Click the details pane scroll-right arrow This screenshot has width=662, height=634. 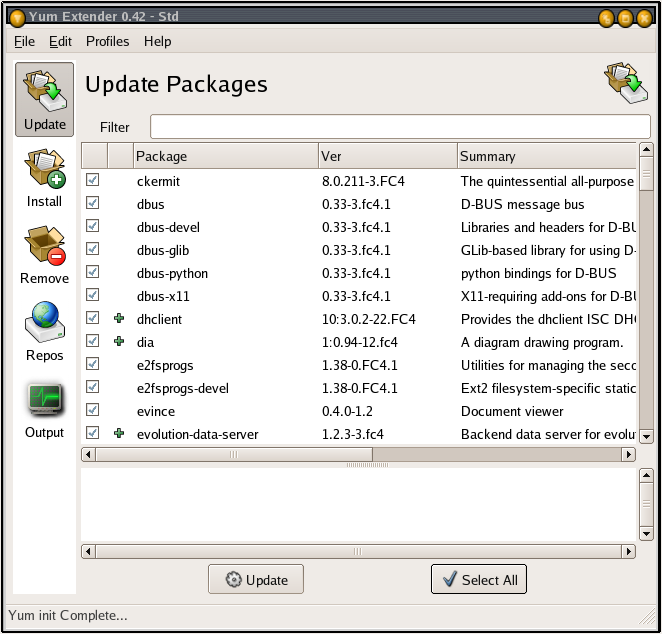point(629,552)
